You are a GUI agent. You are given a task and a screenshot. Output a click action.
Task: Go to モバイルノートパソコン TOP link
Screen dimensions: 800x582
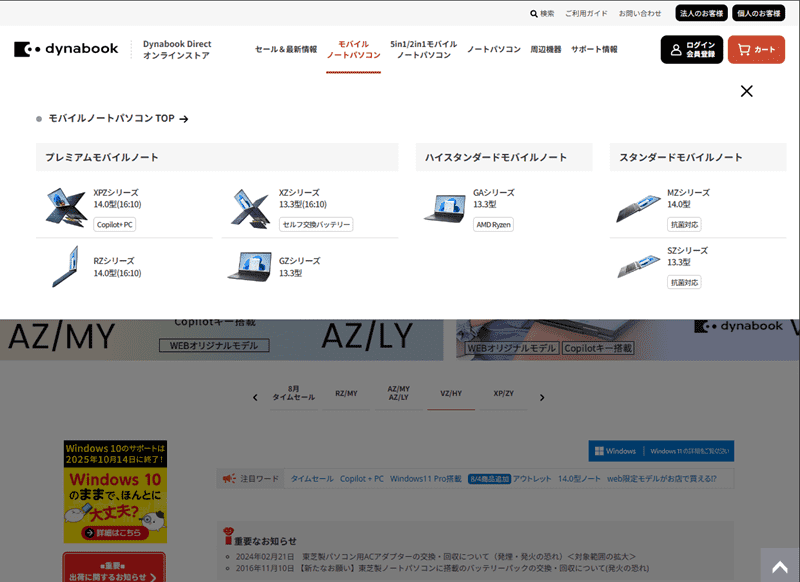118,118
